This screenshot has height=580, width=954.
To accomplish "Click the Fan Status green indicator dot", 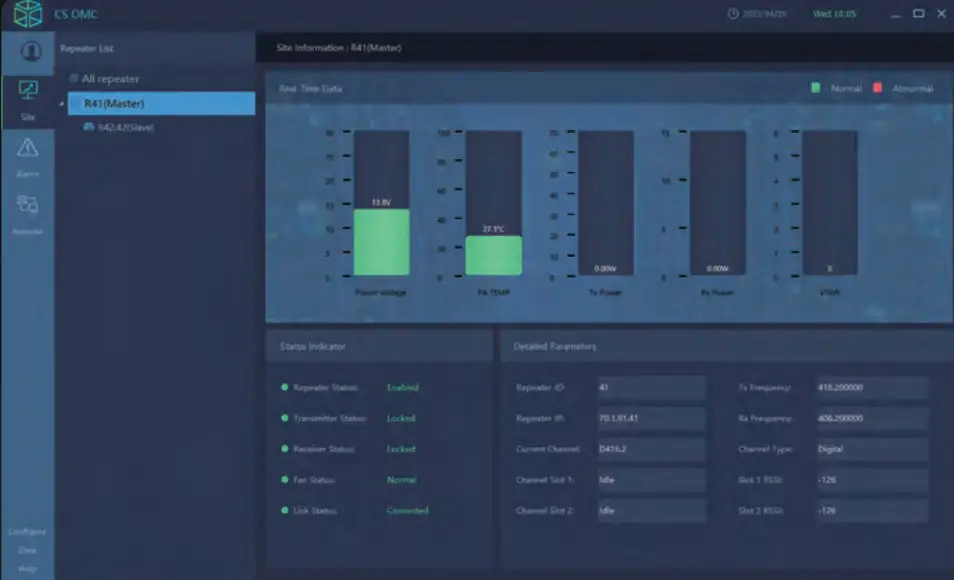I will (x=284, y=480).
